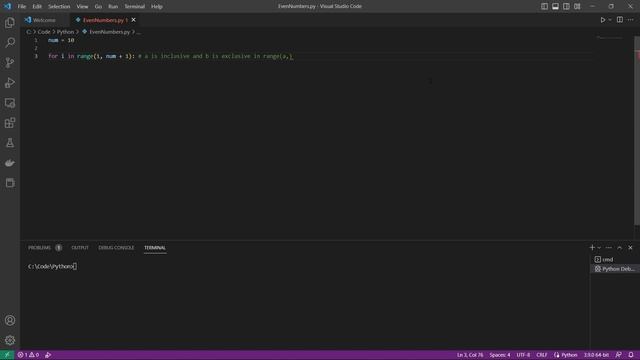Open the Explorer view in activity bar
This screenshot has height=360, width=640.
tap(10, 22)
